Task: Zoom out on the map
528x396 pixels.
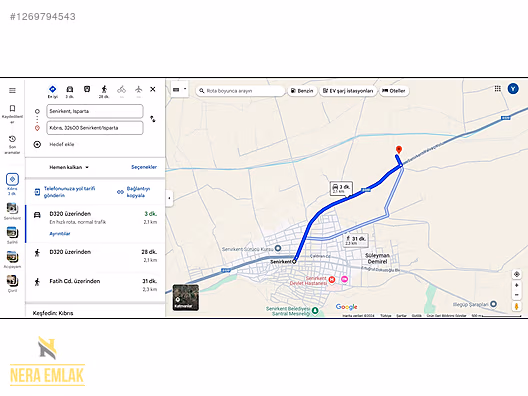Action: pos(517,295)
